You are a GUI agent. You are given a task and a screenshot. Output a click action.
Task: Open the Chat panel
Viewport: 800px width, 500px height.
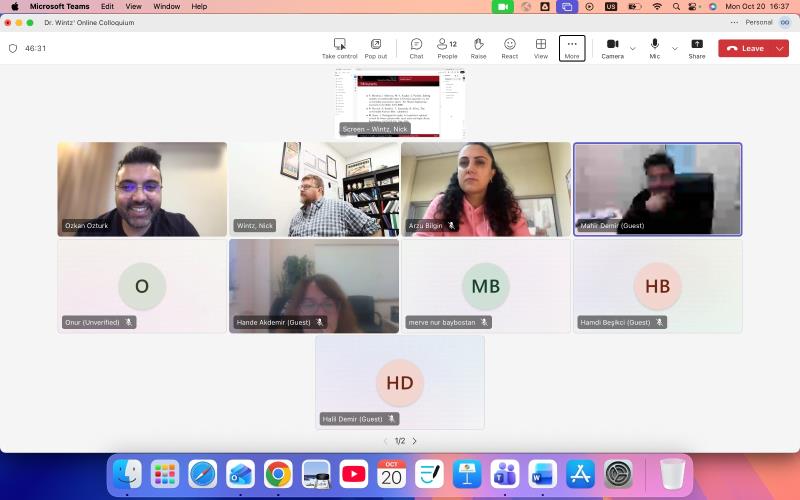[416, 47]
